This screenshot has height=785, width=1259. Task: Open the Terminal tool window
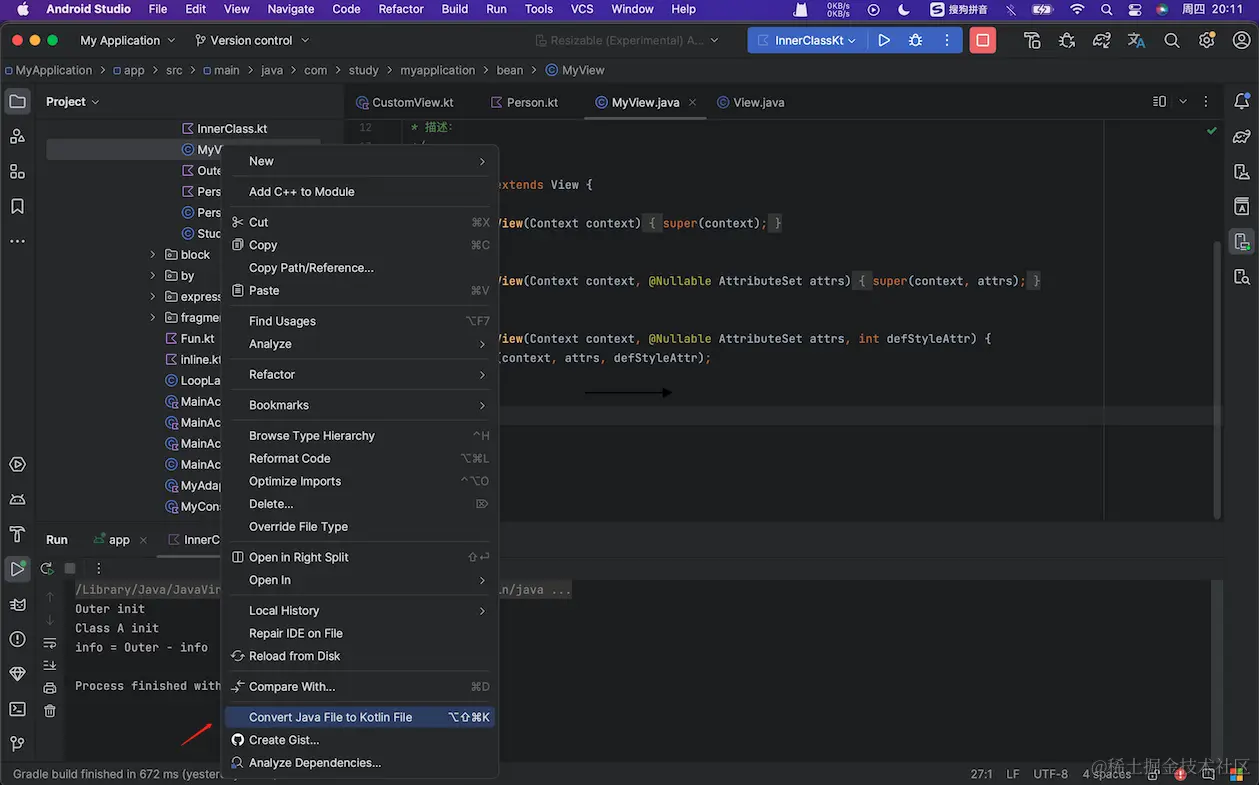click(x=17, y=709)
